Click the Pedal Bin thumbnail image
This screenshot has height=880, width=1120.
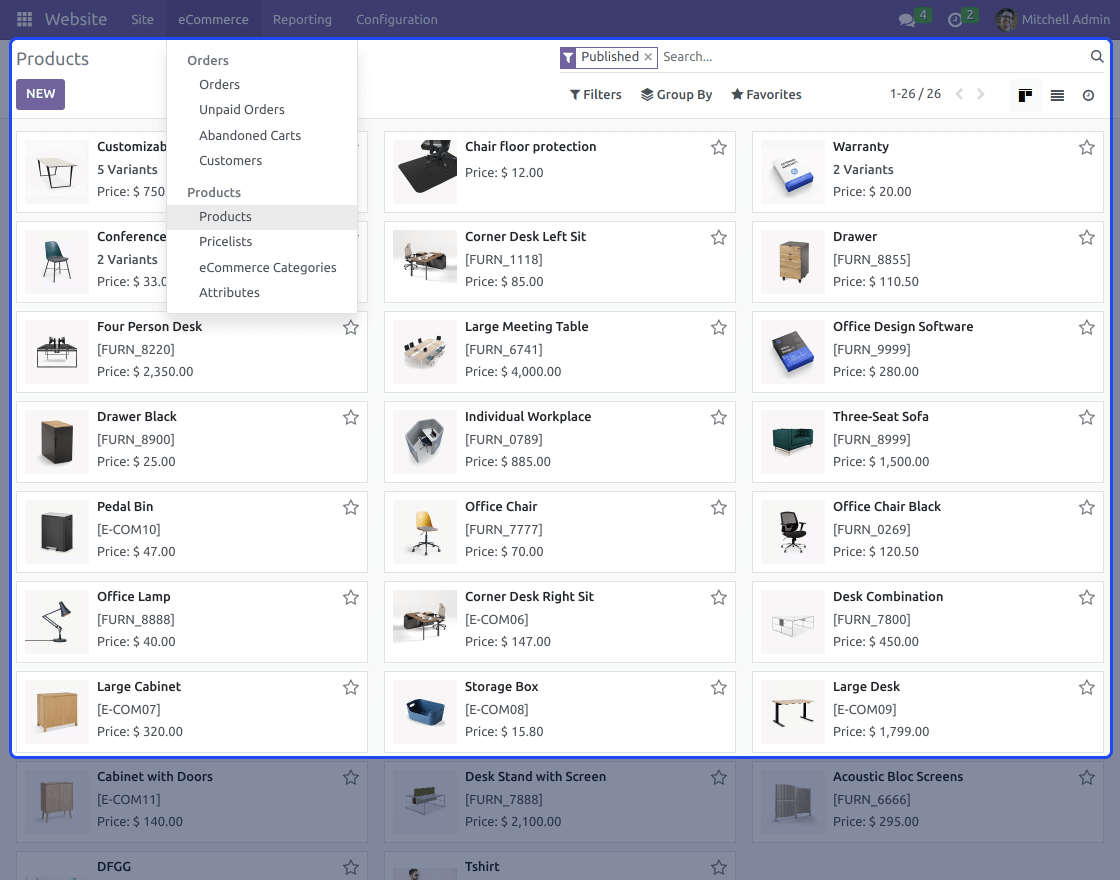click(57, 532)
